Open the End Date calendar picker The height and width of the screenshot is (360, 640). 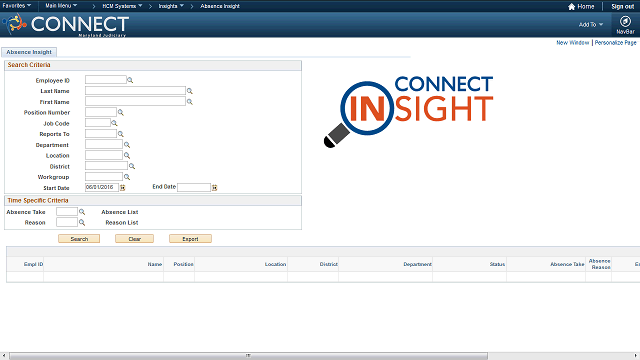214,188
